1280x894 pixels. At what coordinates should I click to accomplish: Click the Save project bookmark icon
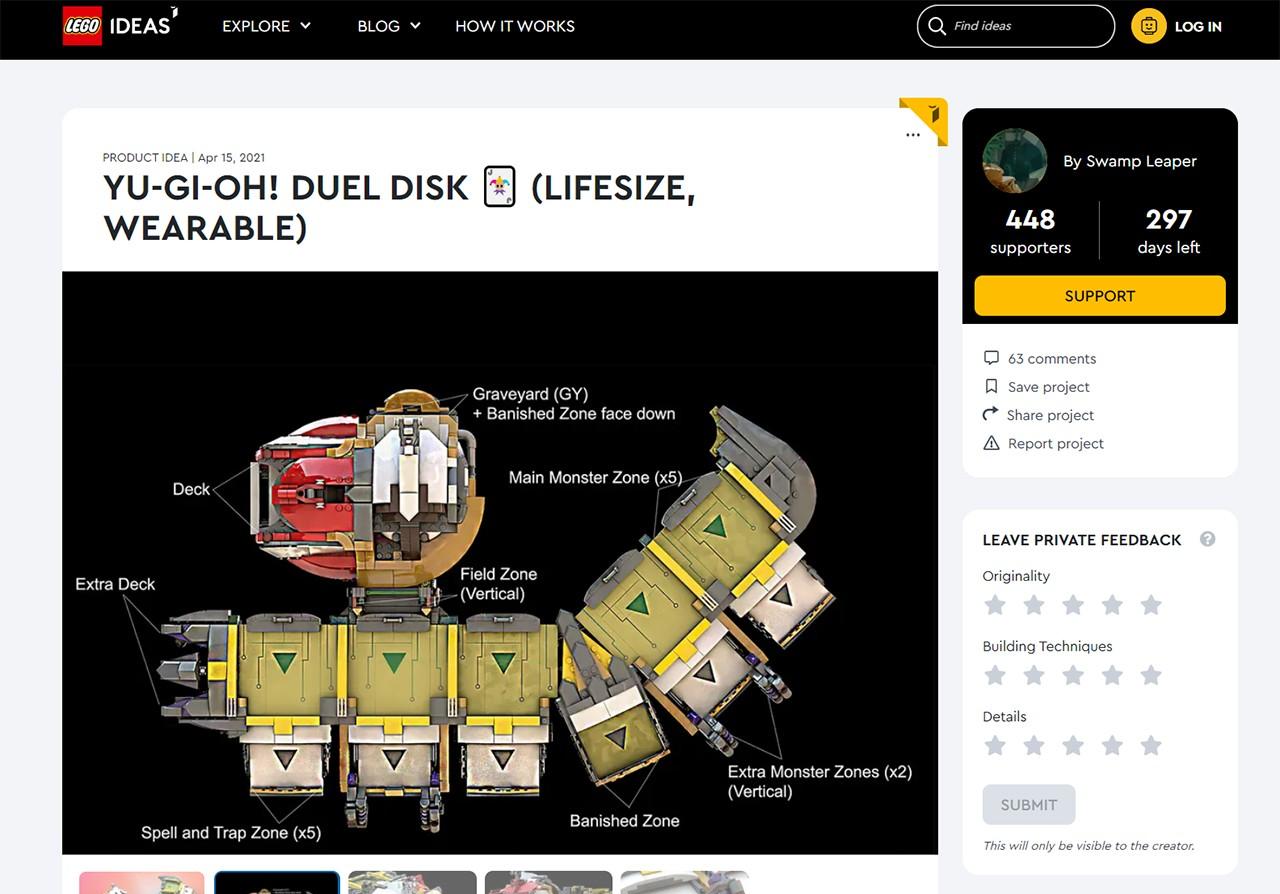pos(991,386)
